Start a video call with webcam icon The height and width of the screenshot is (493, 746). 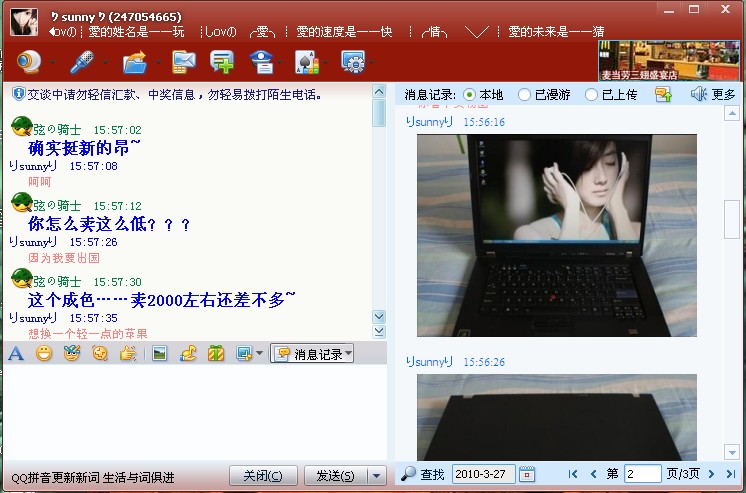(x=29, y=62)
